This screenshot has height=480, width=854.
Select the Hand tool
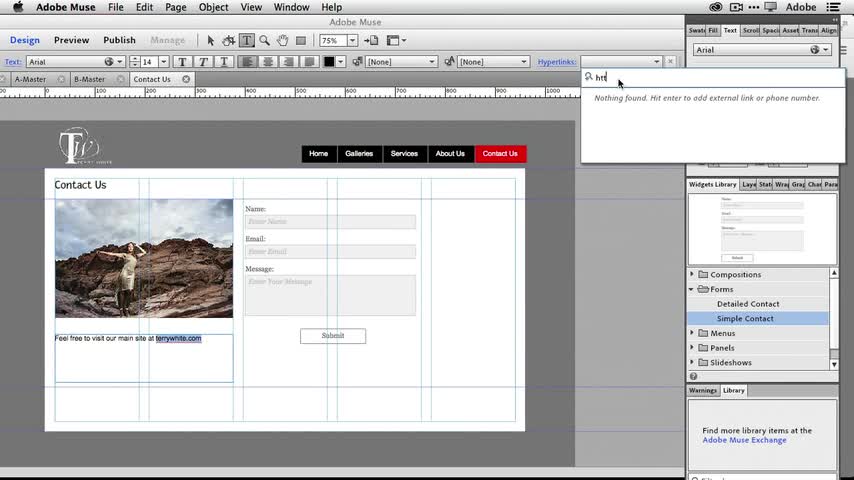coord(282,40)
